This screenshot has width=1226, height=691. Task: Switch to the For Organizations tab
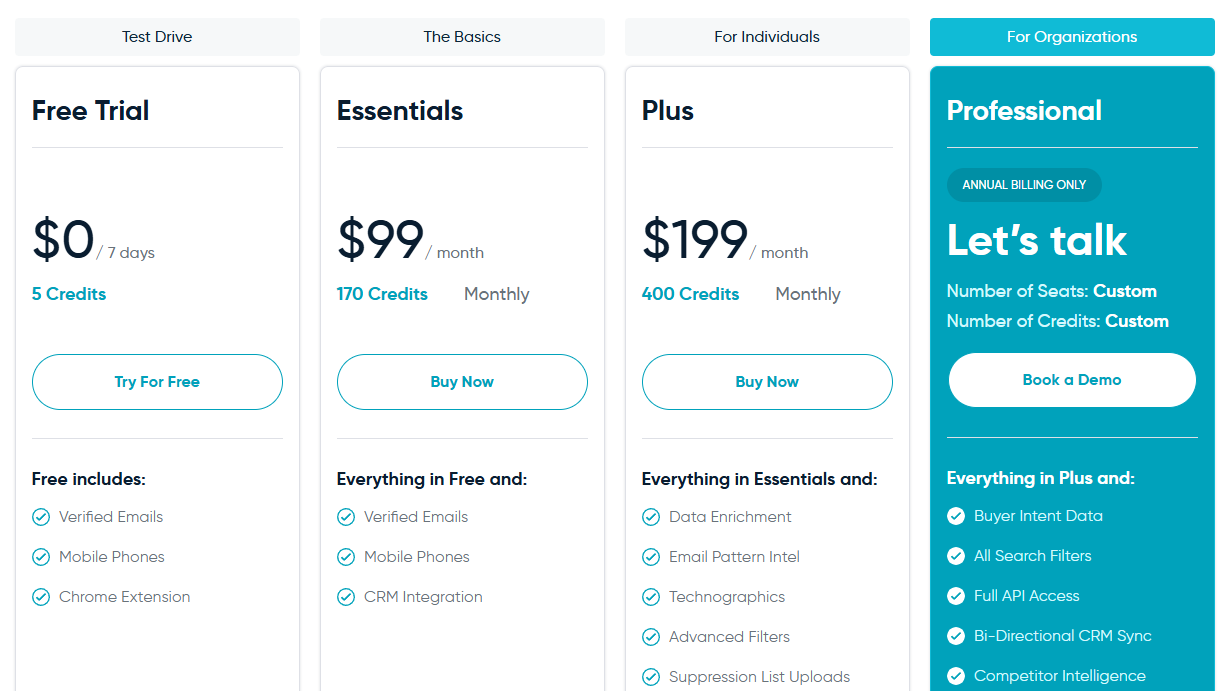tap(1072, 37)
